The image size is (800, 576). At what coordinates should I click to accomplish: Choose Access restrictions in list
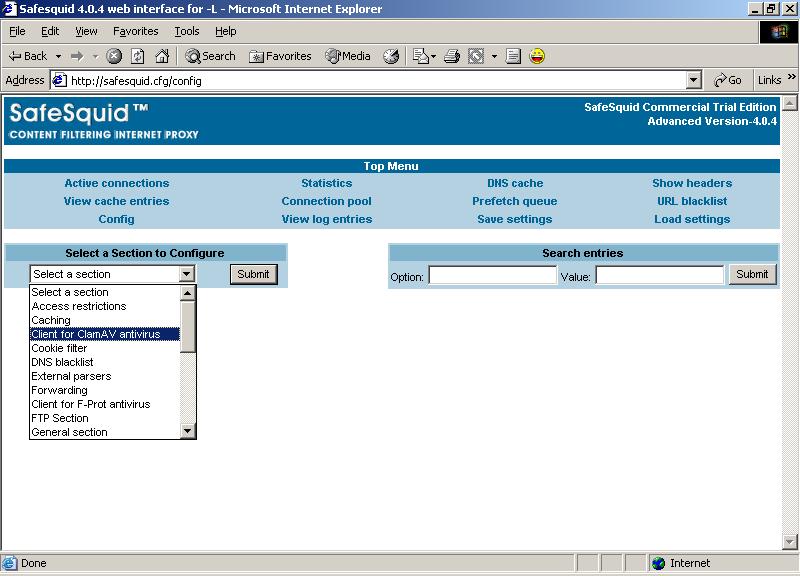tap(105, 306)
